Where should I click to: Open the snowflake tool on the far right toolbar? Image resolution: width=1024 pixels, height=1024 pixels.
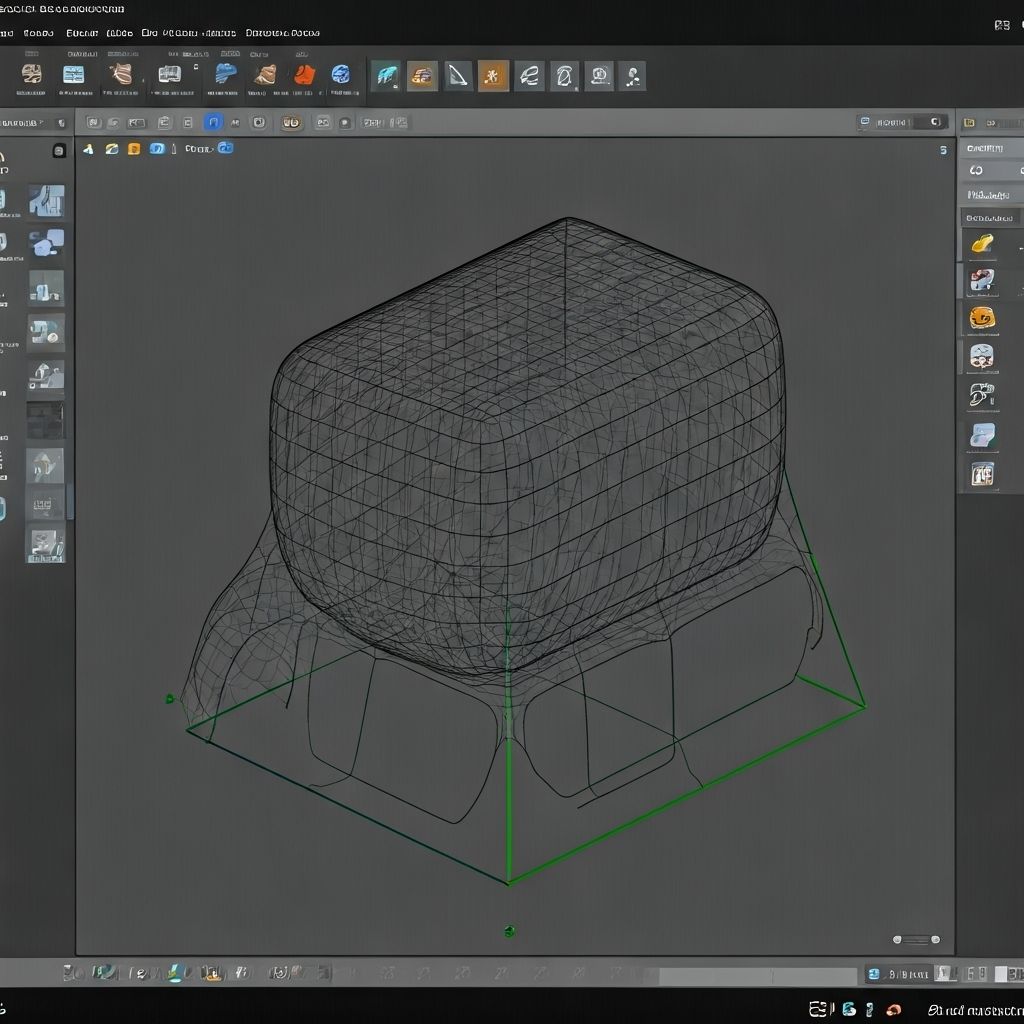coord(492,75)
